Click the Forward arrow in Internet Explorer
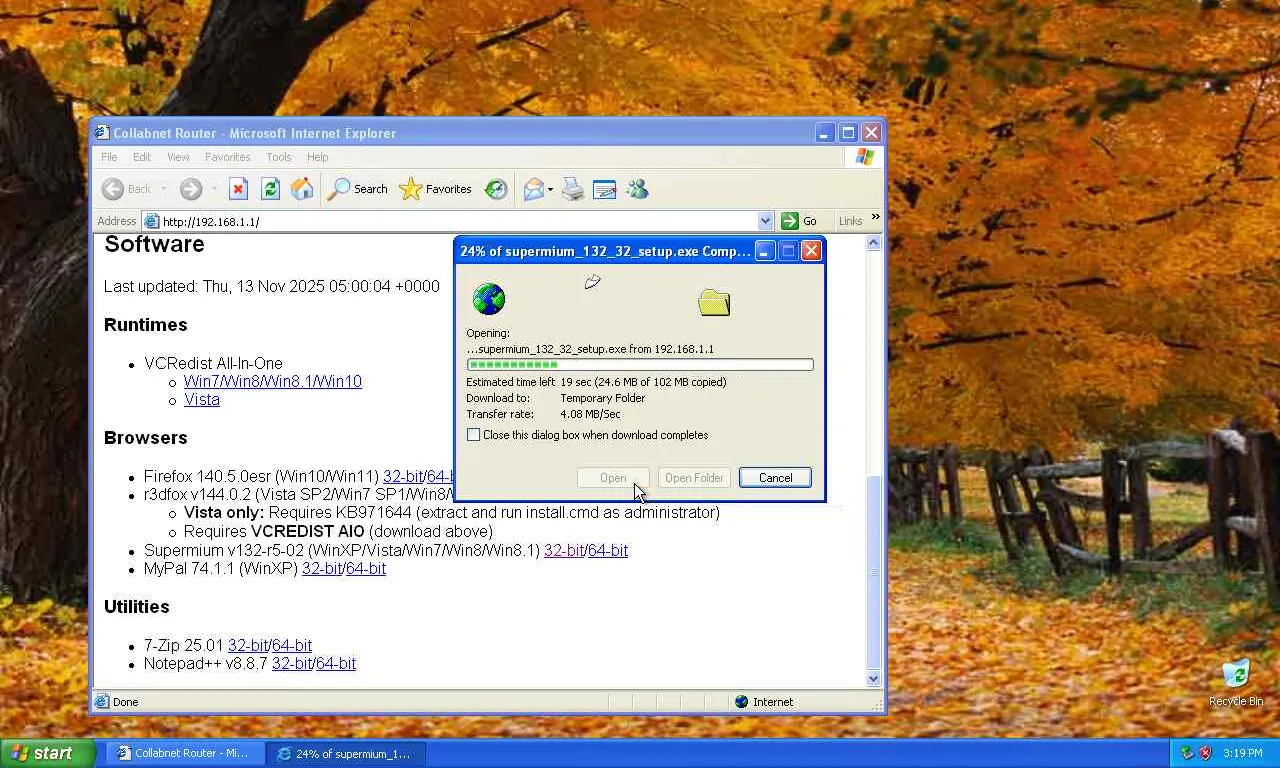 pyautogui.click(x=191, y=189)
